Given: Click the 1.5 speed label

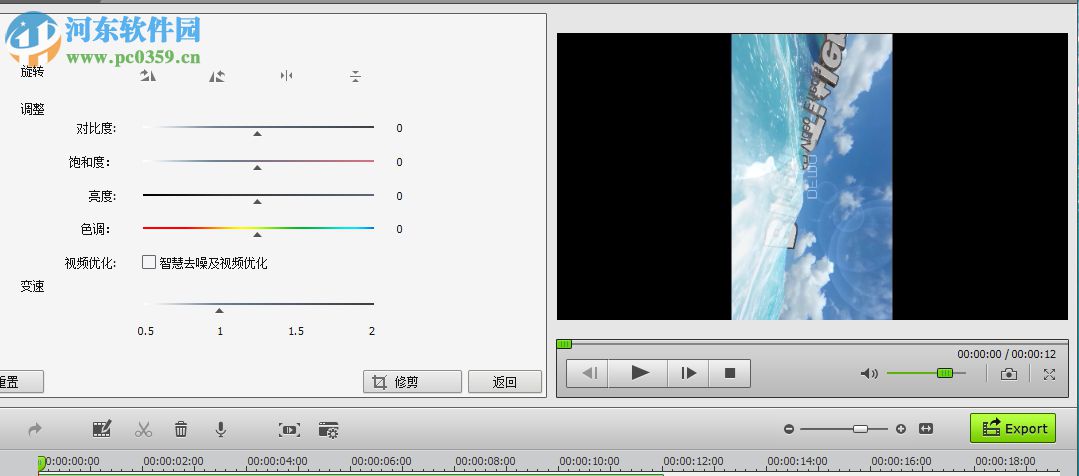Looking at the screenshot, I should (x=296, y=331).
